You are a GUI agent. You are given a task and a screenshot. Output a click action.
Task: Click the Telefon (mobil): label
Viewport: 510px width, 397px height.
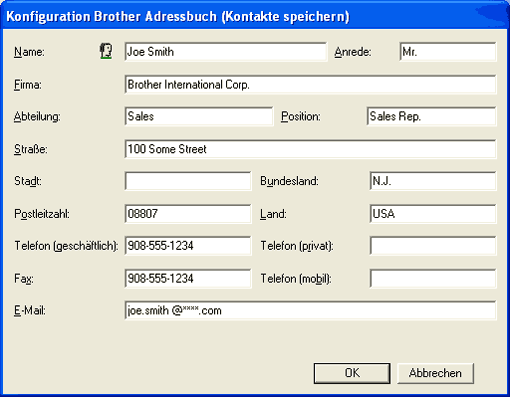(296, 279)
